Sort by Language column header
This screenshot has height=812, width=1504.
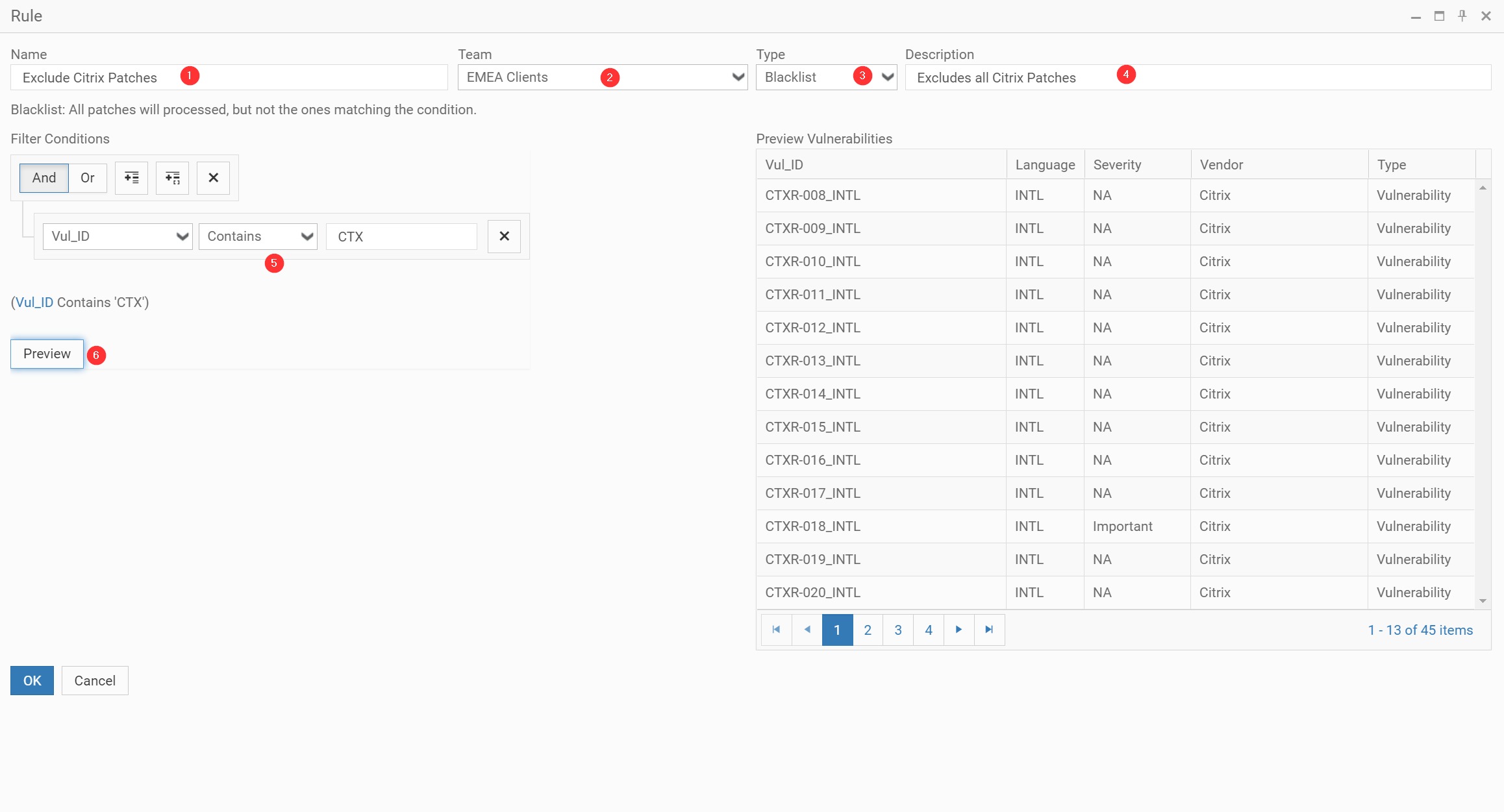click(1046, 165)
